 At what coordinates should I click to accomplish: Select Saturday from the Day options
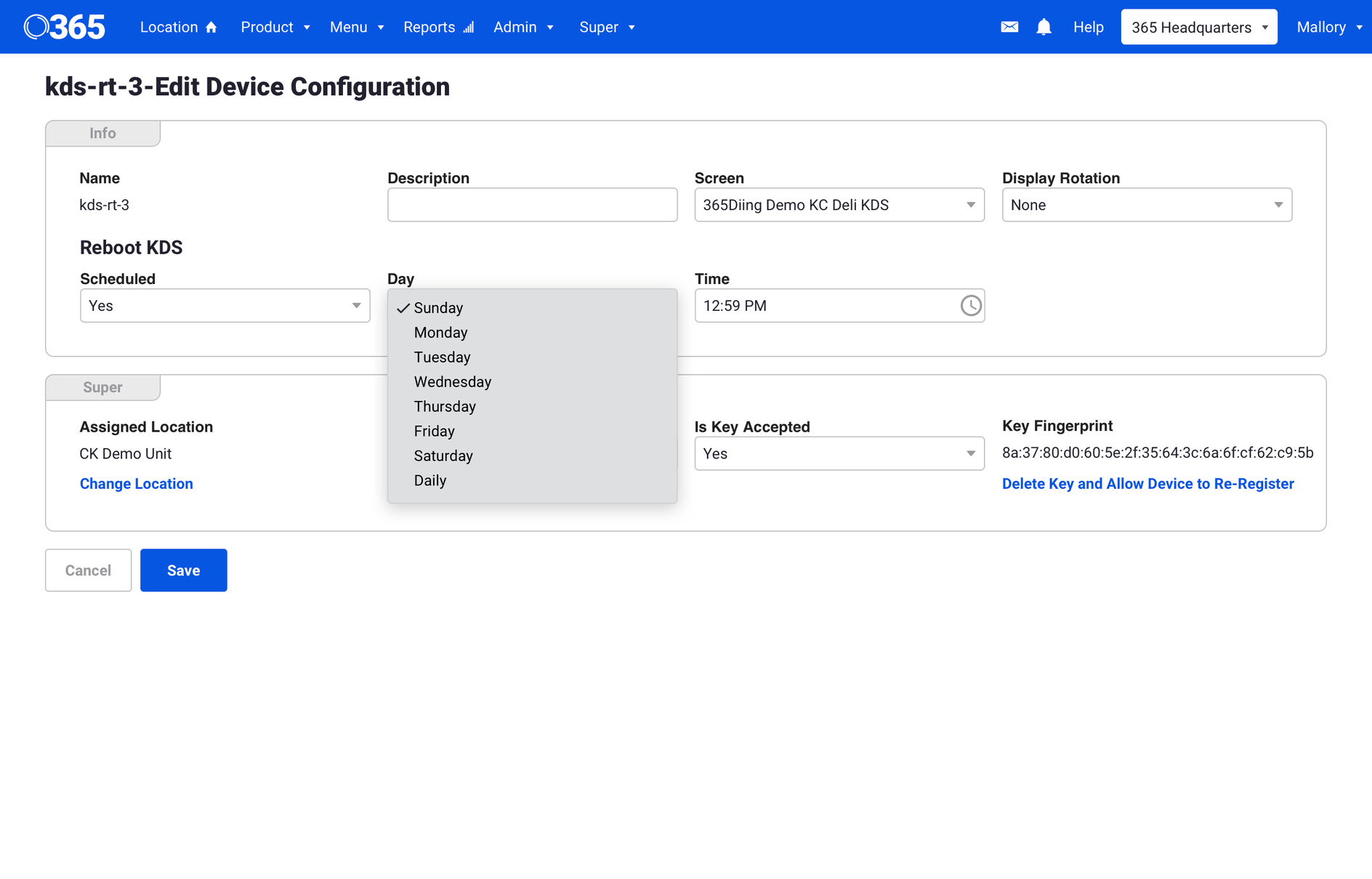coord(443,456)
